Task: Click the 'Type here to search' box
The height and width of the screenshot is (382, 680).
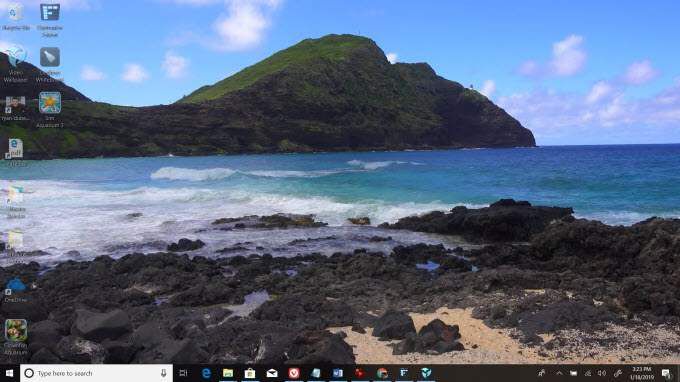Action: click(x=96, y=373)
